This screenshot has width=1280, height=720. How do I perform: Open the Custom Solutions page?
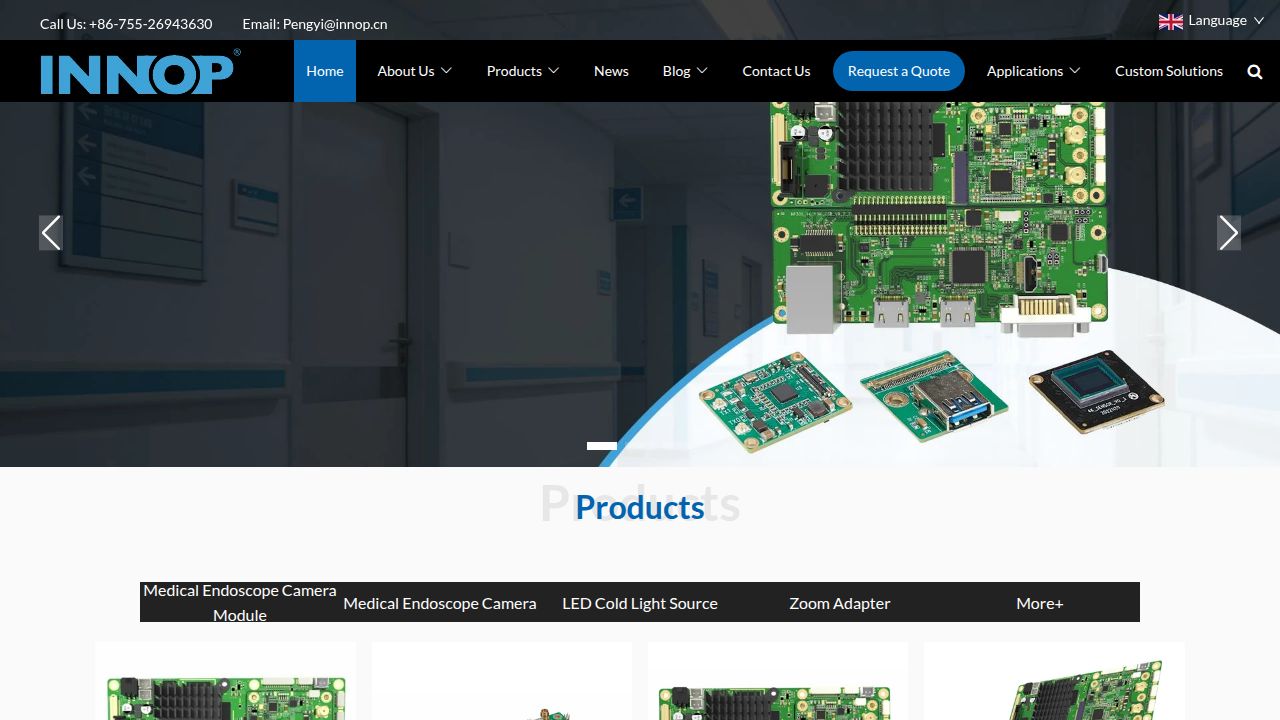1169,71
